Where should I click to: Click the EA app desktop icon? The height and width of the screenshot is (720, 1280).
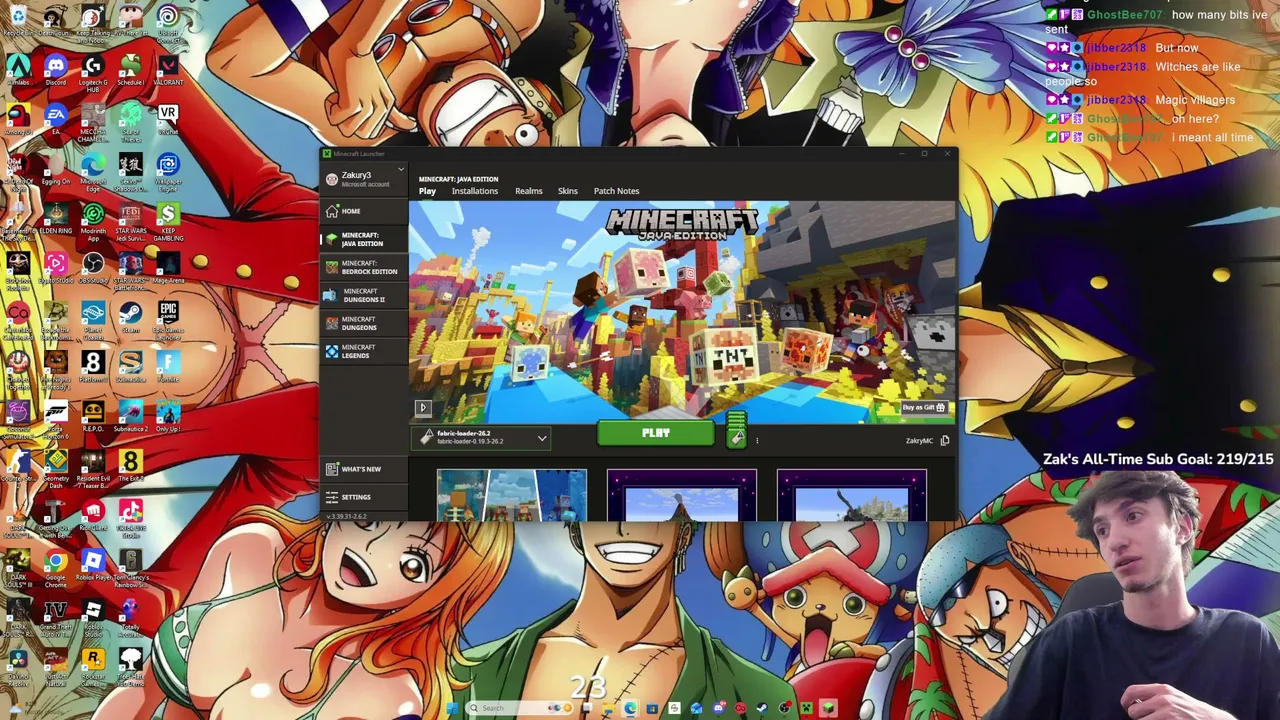(56, 120)
